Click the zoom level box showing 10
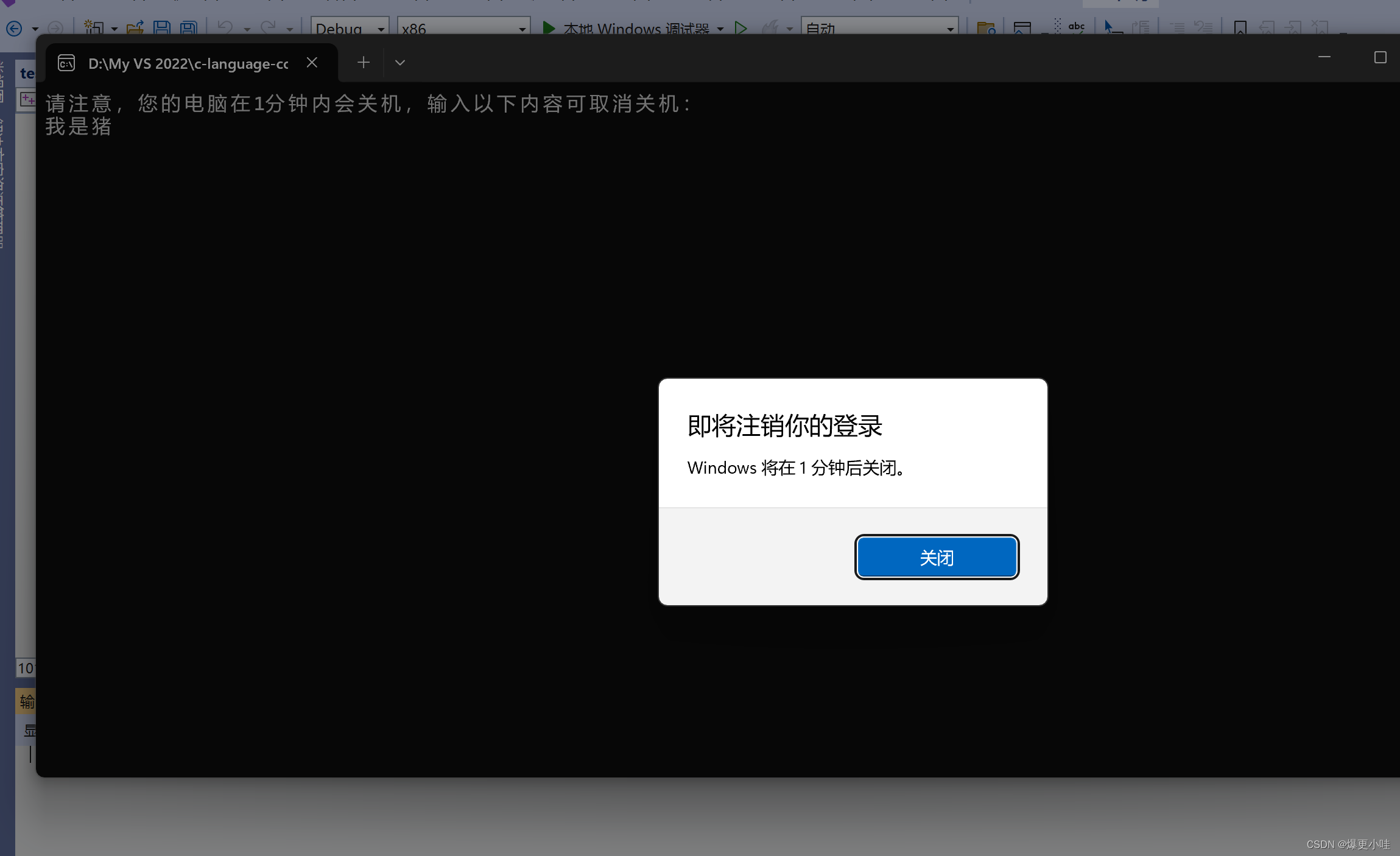 (x=26, y=668)
